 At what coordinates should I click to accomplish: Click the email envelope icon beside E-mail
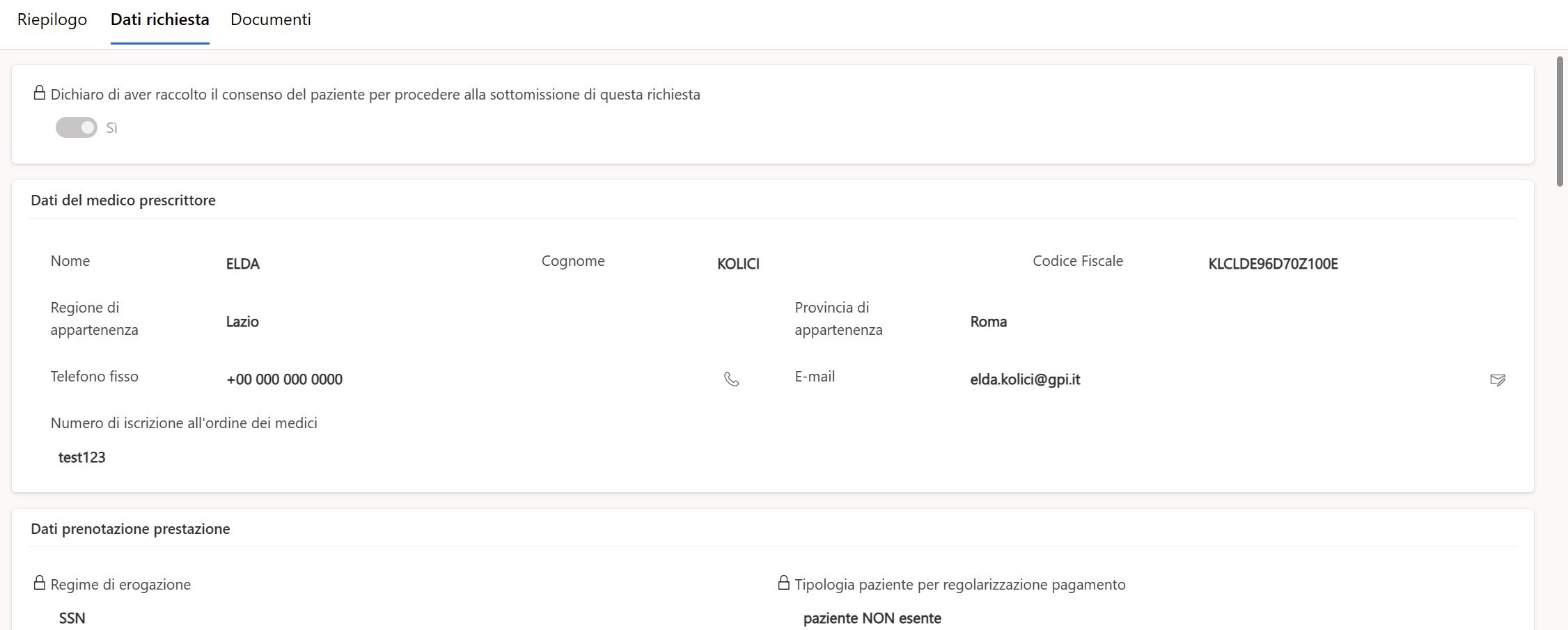1497,379
